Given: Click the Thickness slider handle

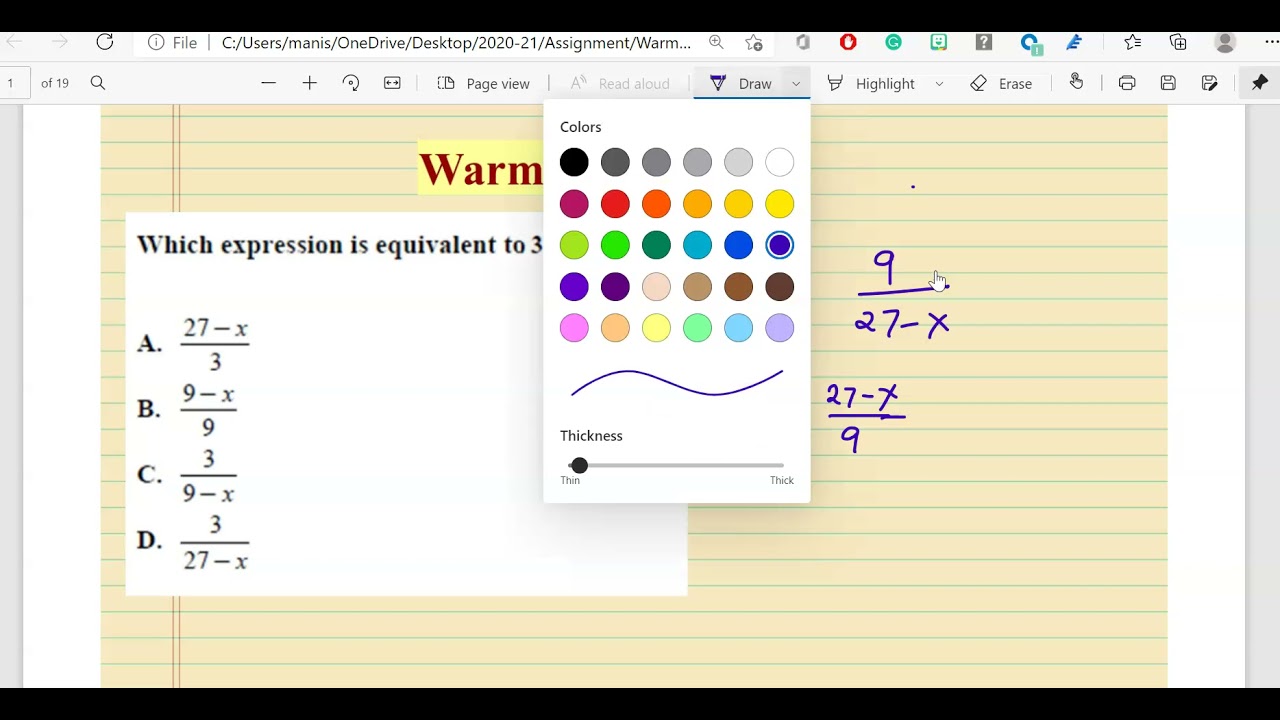Looking at the screenshot, I should point(579,465).
